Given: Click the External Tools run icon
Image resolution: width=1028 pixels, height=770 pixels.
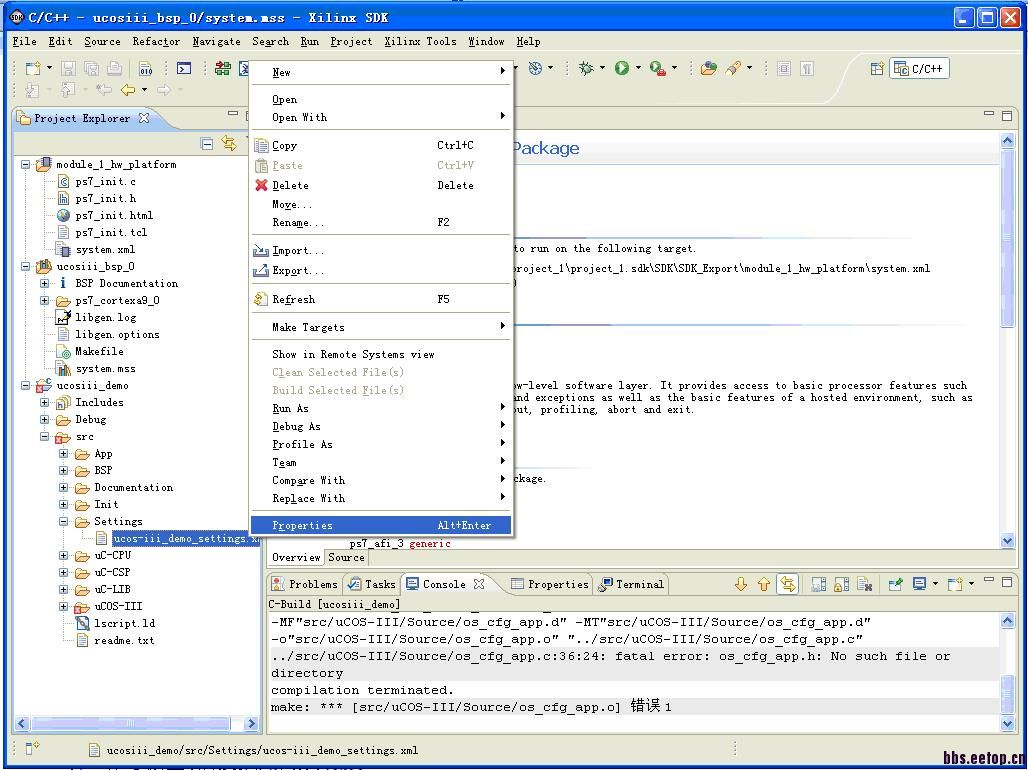Looking at the screenshot, I should (x=657, y=68).
